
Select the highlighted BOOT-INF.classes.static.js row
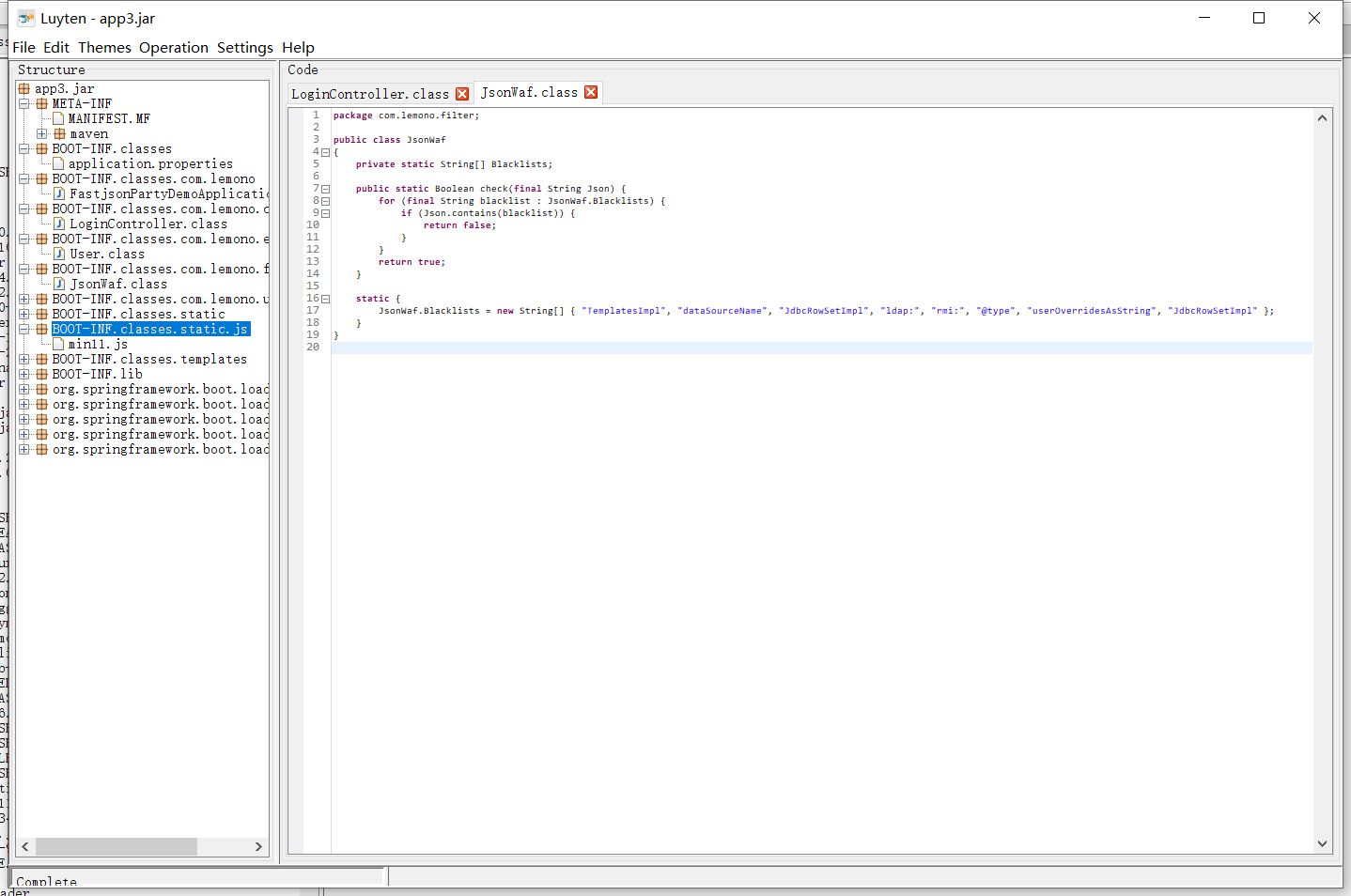click(150, 329)
